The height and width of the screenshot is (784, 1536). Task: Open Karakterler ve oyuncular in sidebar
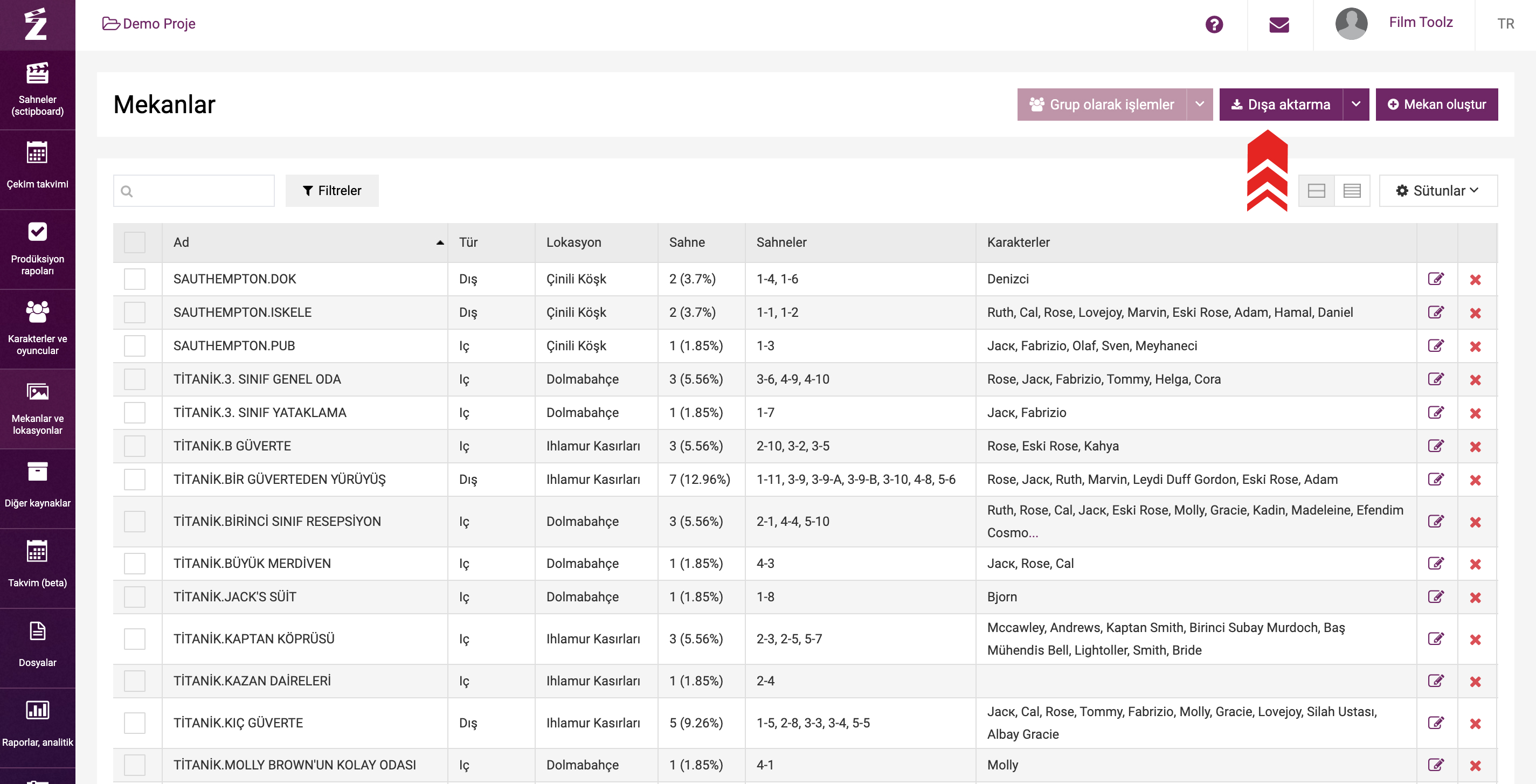(38, 329)
